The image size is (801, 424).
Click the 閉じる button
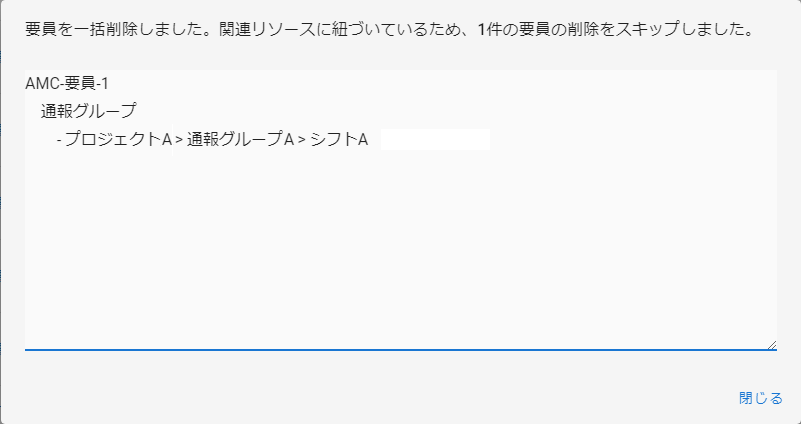pos(761,398)
